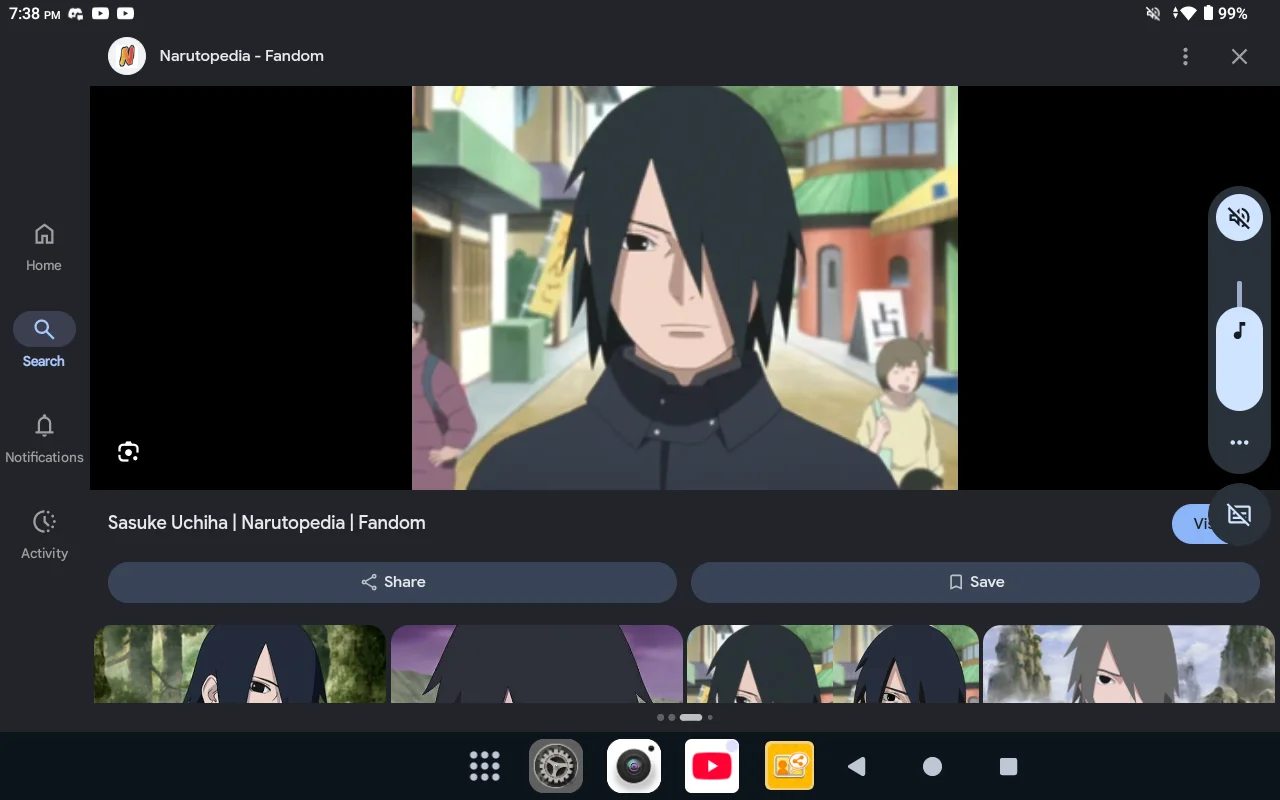1280x800 pixels.
Task: Check the Wi-Fi status icon
Action: click(1186, 13)
